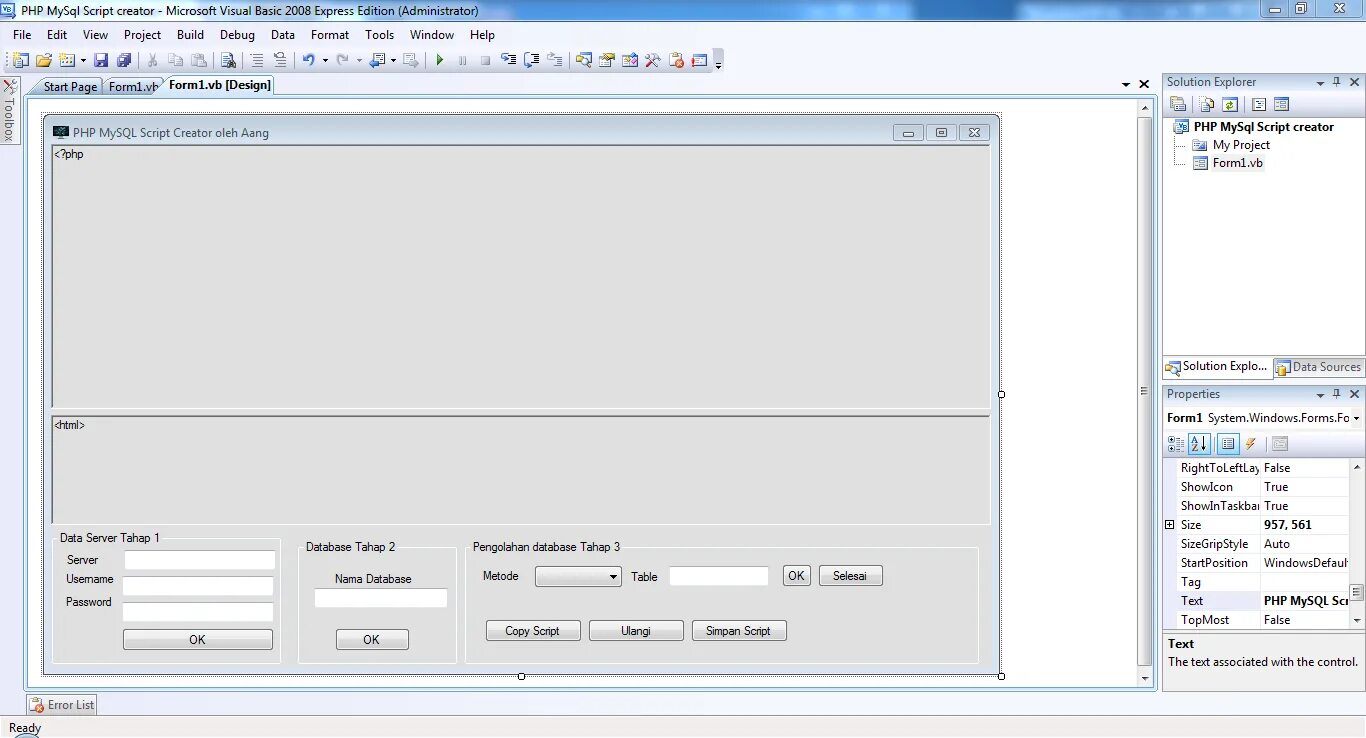Click the Undo arrow icon
Image resolution: width=1366 pixels, height=738 pixels.
click(x=308, y=61)
